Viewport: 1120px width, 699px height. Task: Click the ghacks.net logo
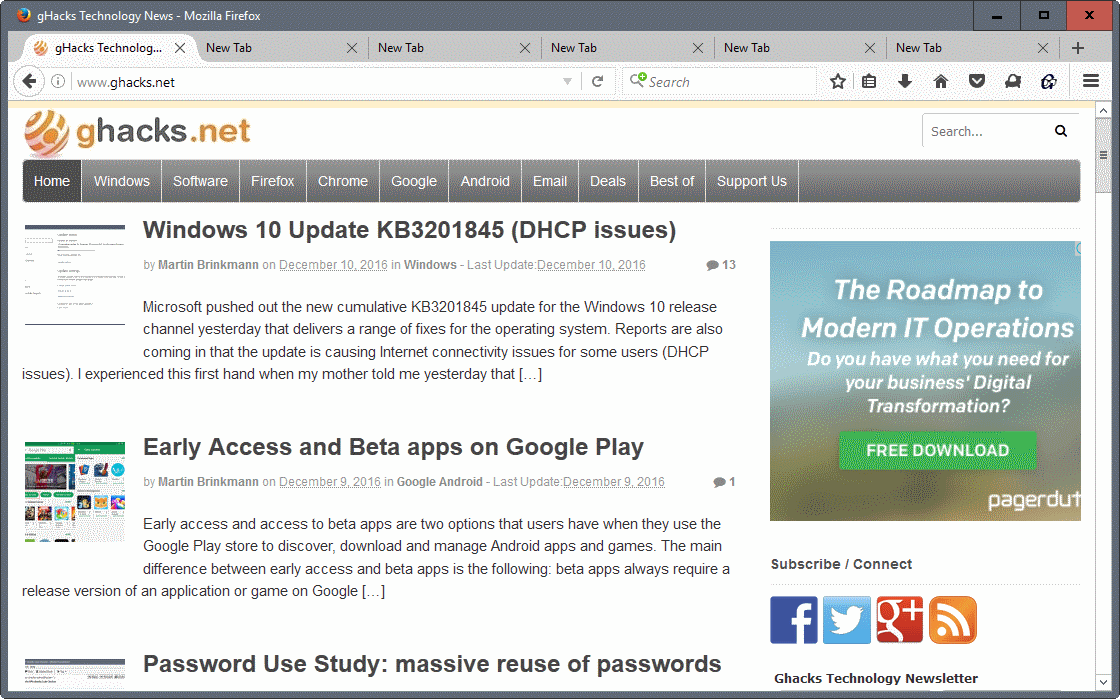tap(137, 132)
